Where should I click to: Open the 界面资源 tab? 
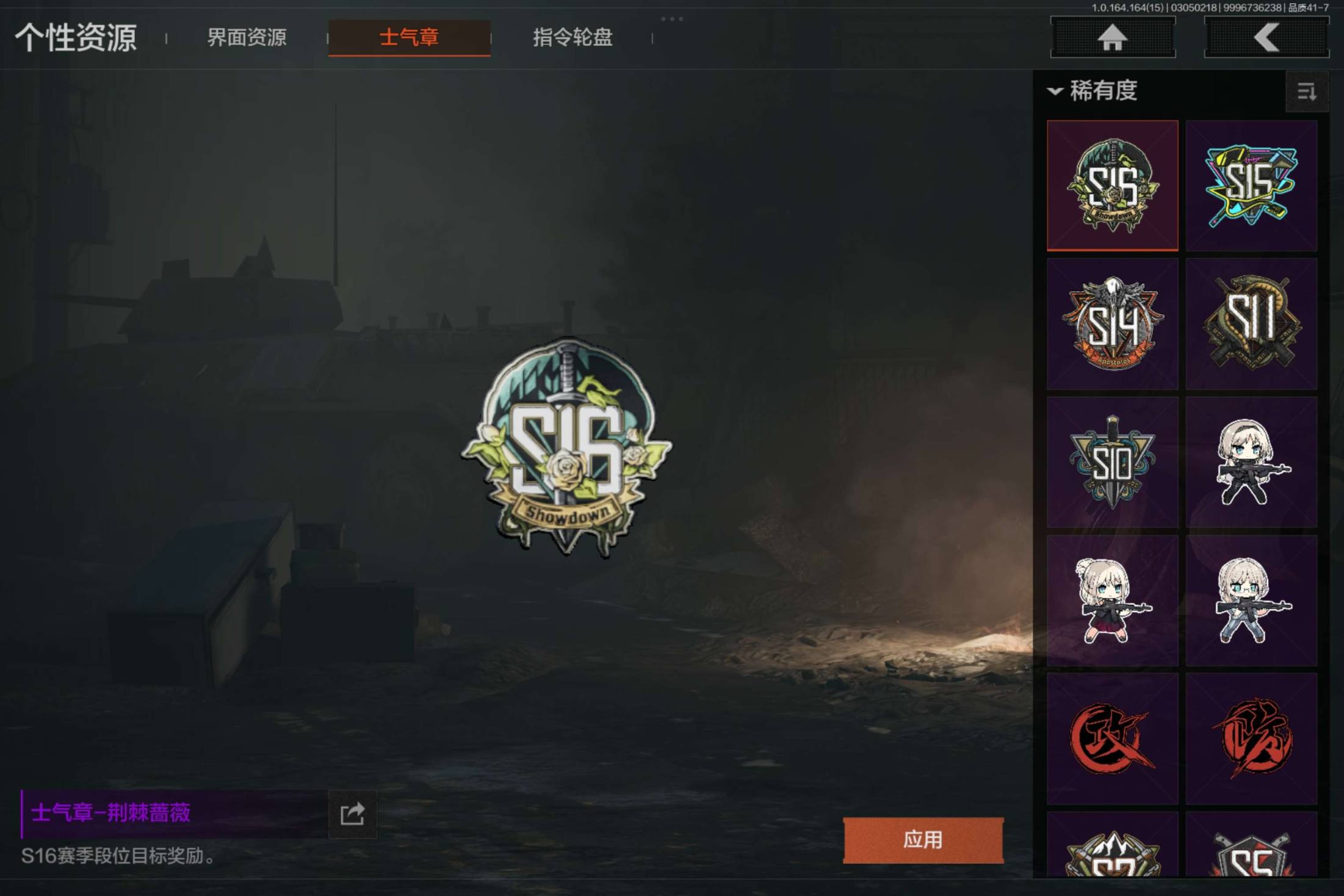click(x=247, y=38)
